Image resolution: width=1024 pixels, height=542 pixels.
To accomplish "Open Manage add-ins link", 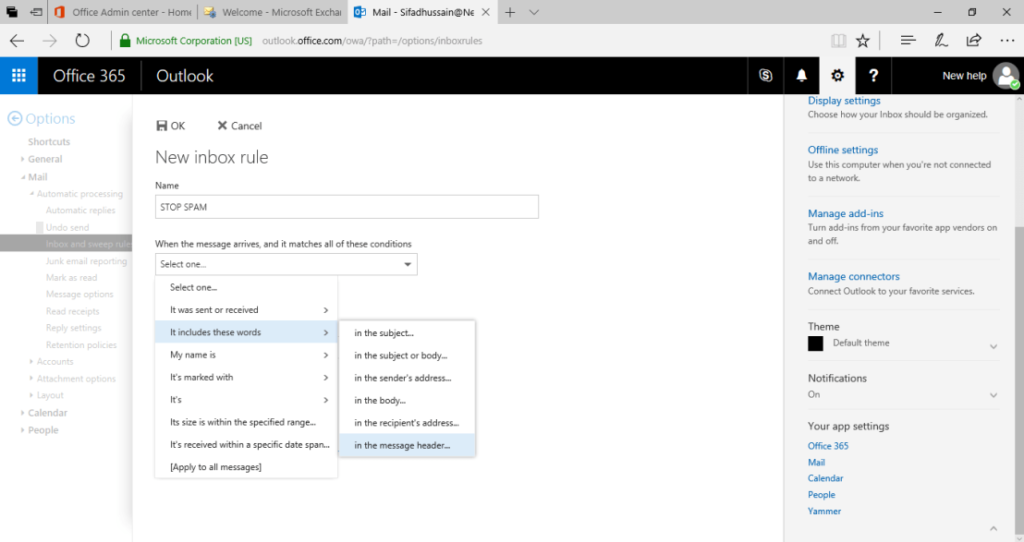I will click(x=845, y=214).
